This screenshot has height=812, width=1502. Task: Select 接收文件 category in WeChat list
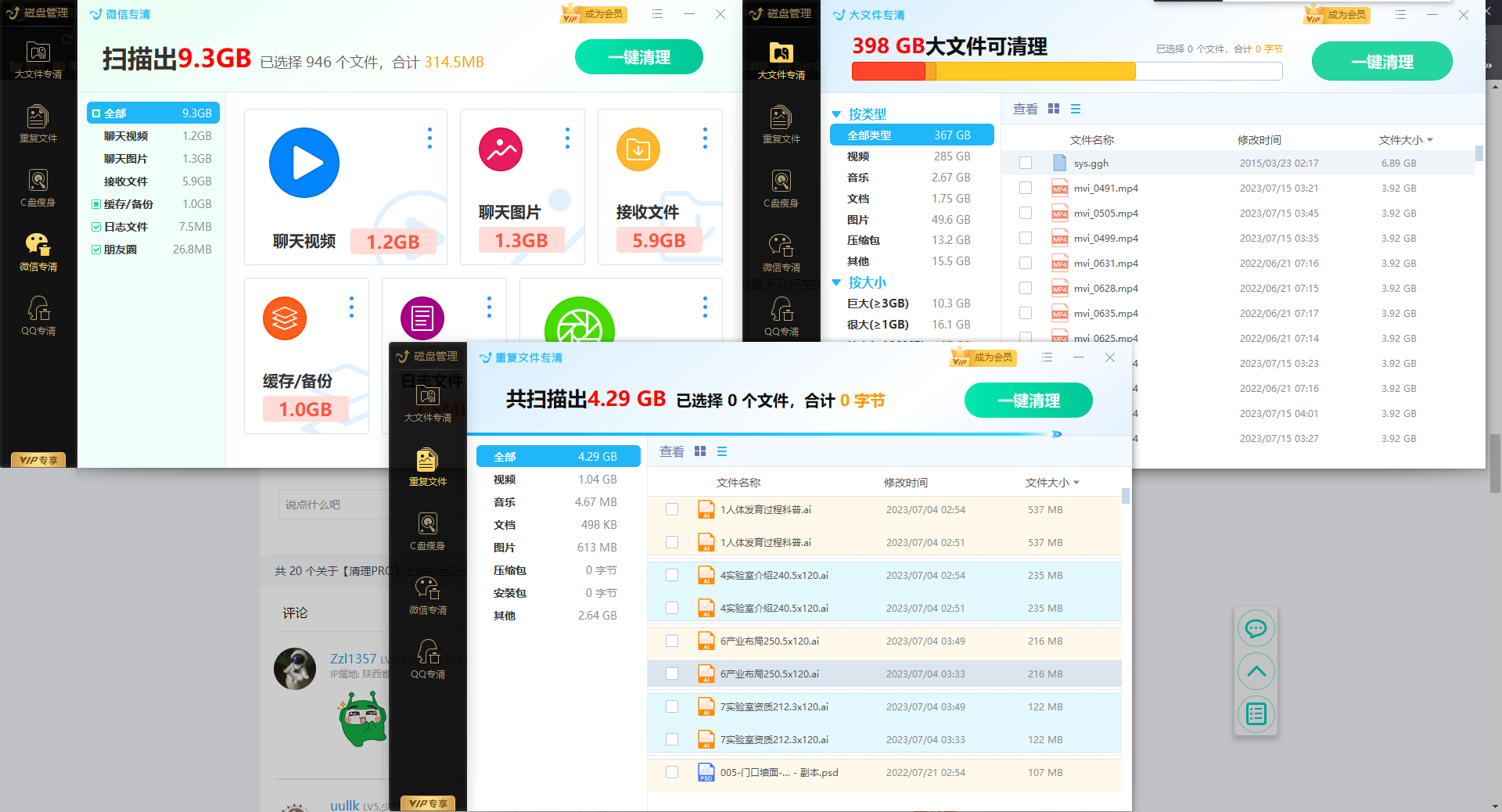pyautogui.click(x=153, y=181)
